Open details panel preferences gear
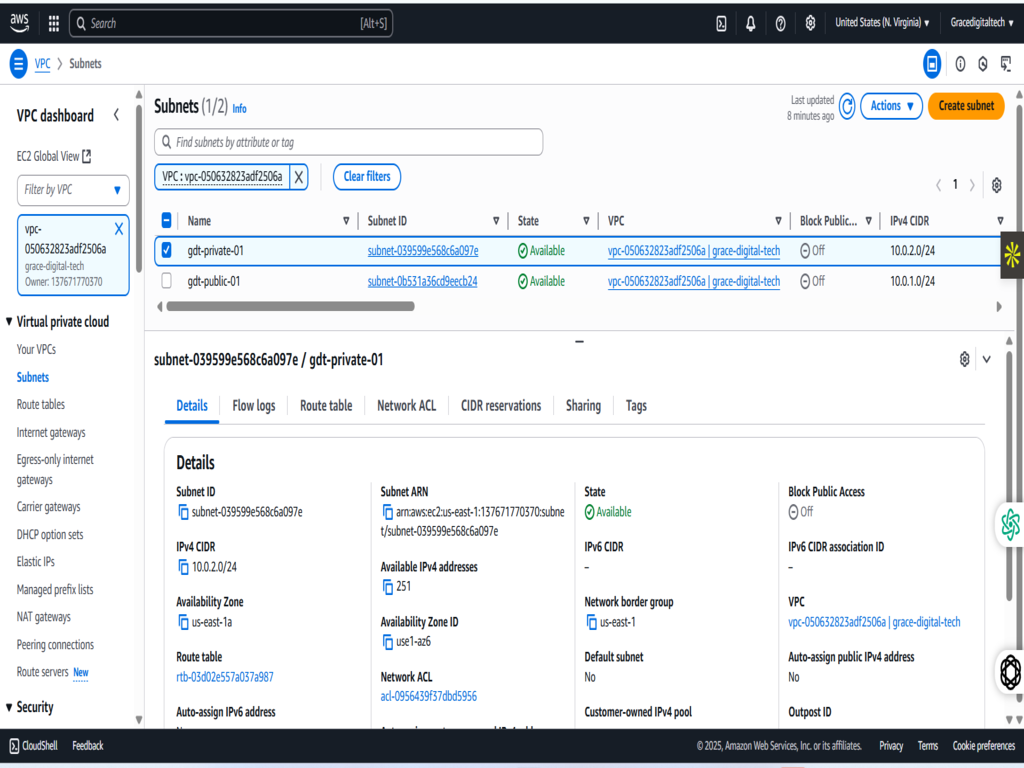Screen dimensions: 1024x768 (965, 359)
